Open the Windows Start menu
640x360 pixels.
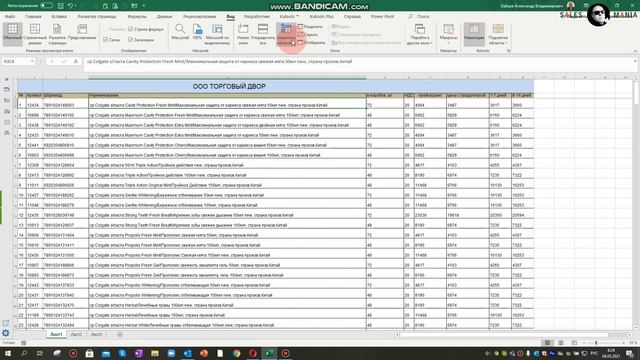(7, 353)
